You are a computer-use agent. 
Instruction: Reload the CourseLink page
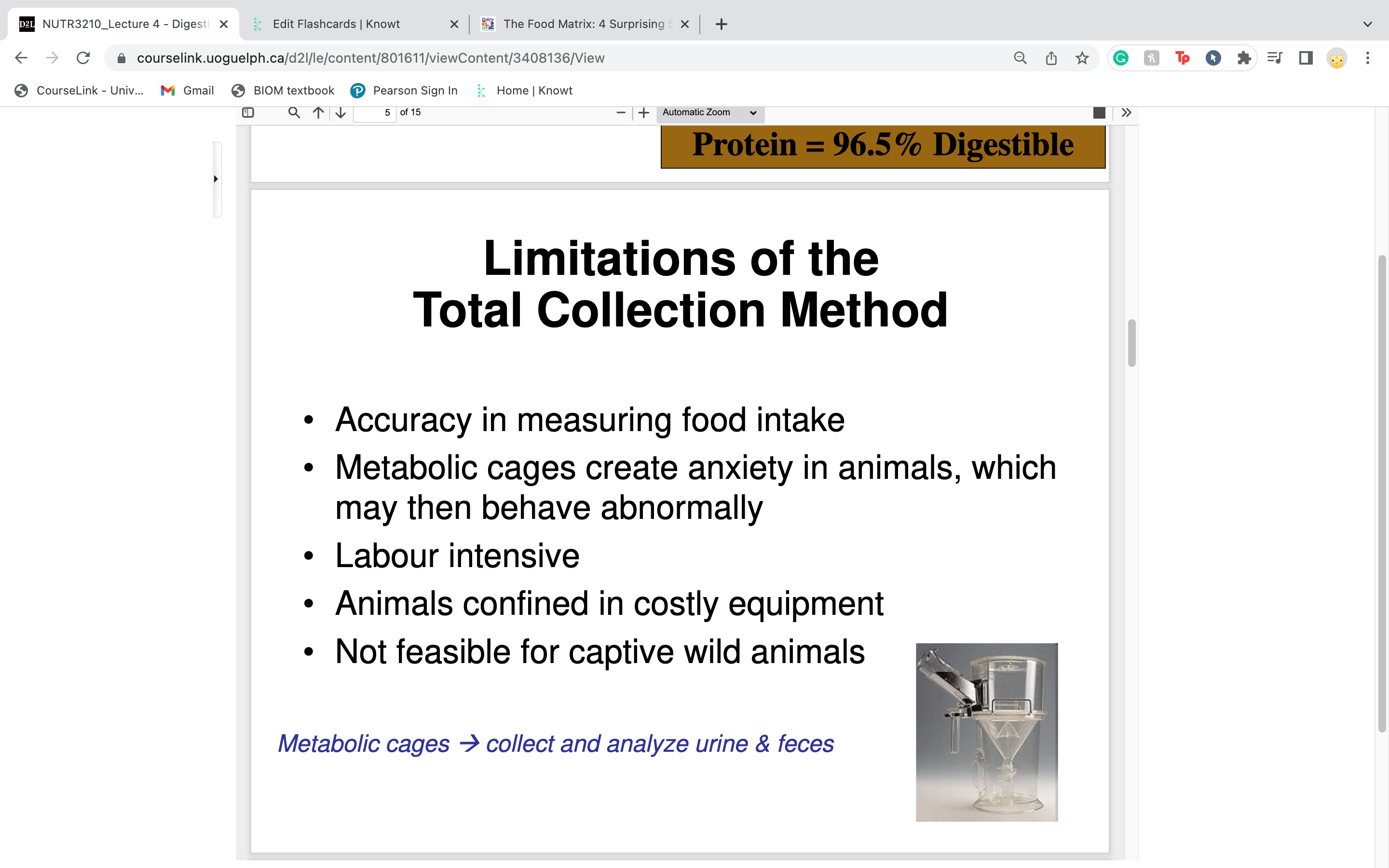click(x=83, y=57)
